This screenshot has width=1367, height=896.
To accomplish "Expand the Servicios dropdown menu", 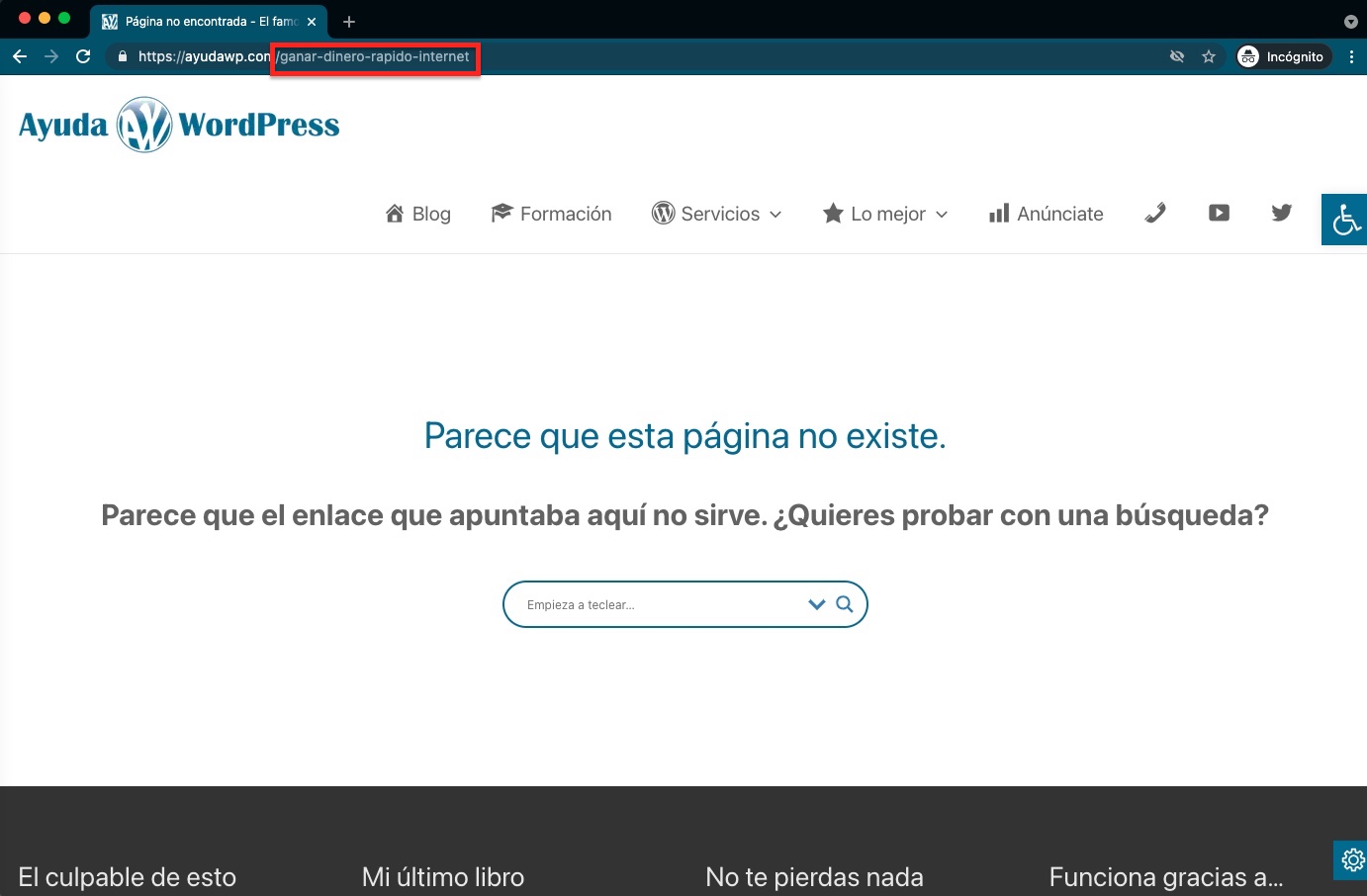I will (717, 214).
